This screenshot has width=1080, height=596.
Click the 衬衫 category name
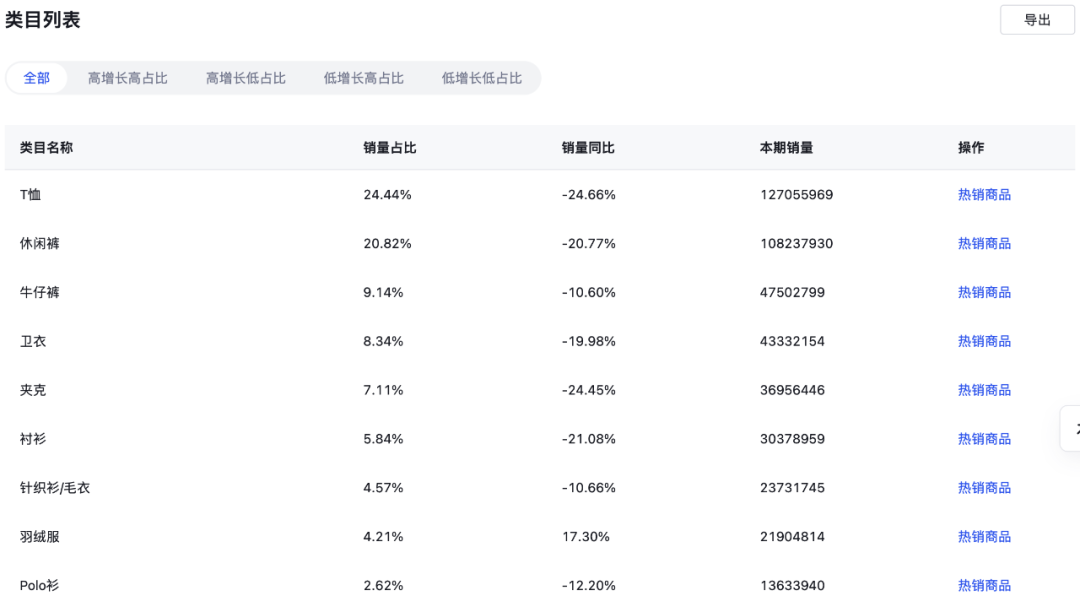coord(32,440)
